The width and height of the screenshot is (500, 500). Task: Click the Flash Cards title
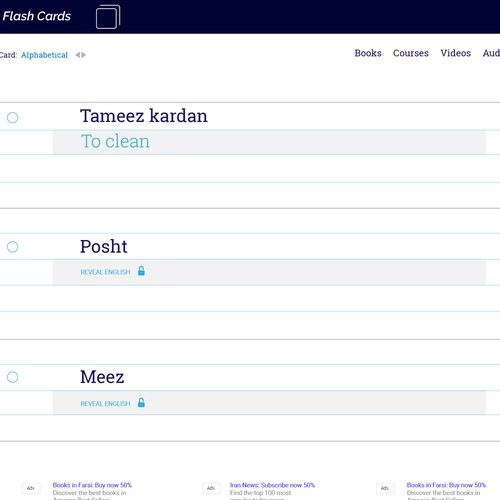click(x=37, y=16)
